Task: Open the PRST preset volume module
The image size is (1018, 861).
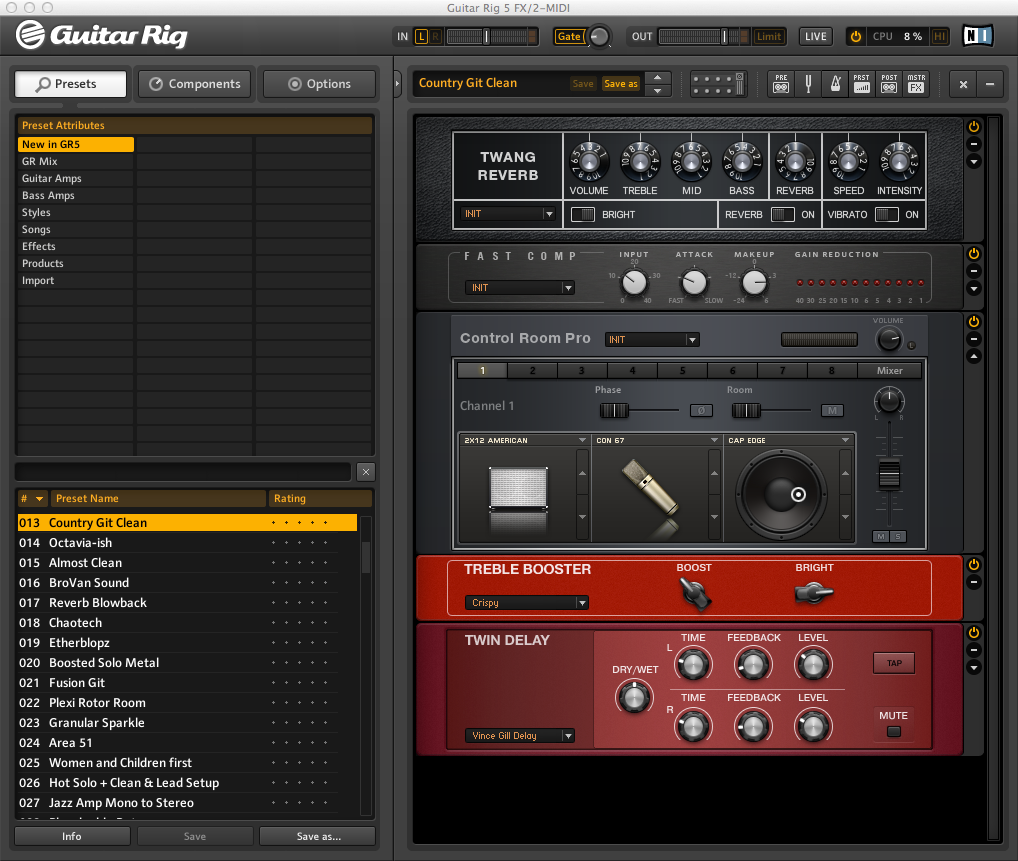Action: pyautogui.click(x=862, y=84)
